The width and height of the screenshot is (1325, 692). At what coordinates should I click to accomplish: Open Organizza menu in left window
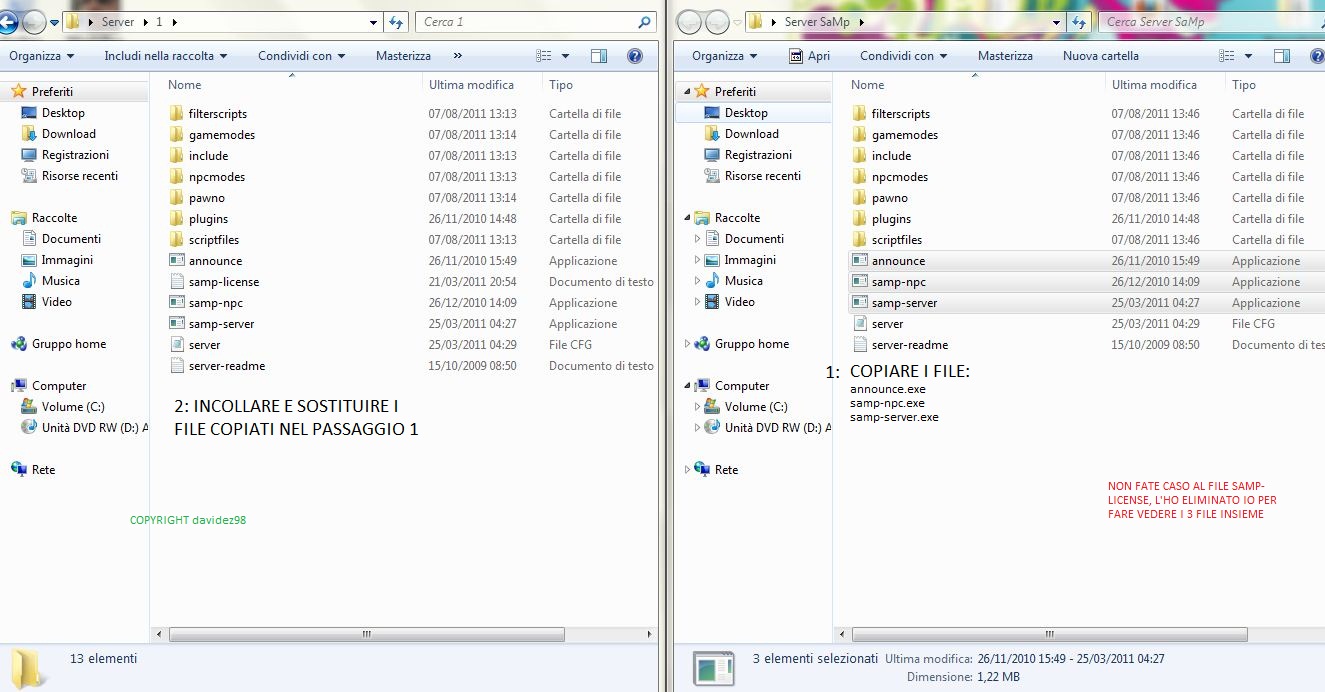[40, 56]
